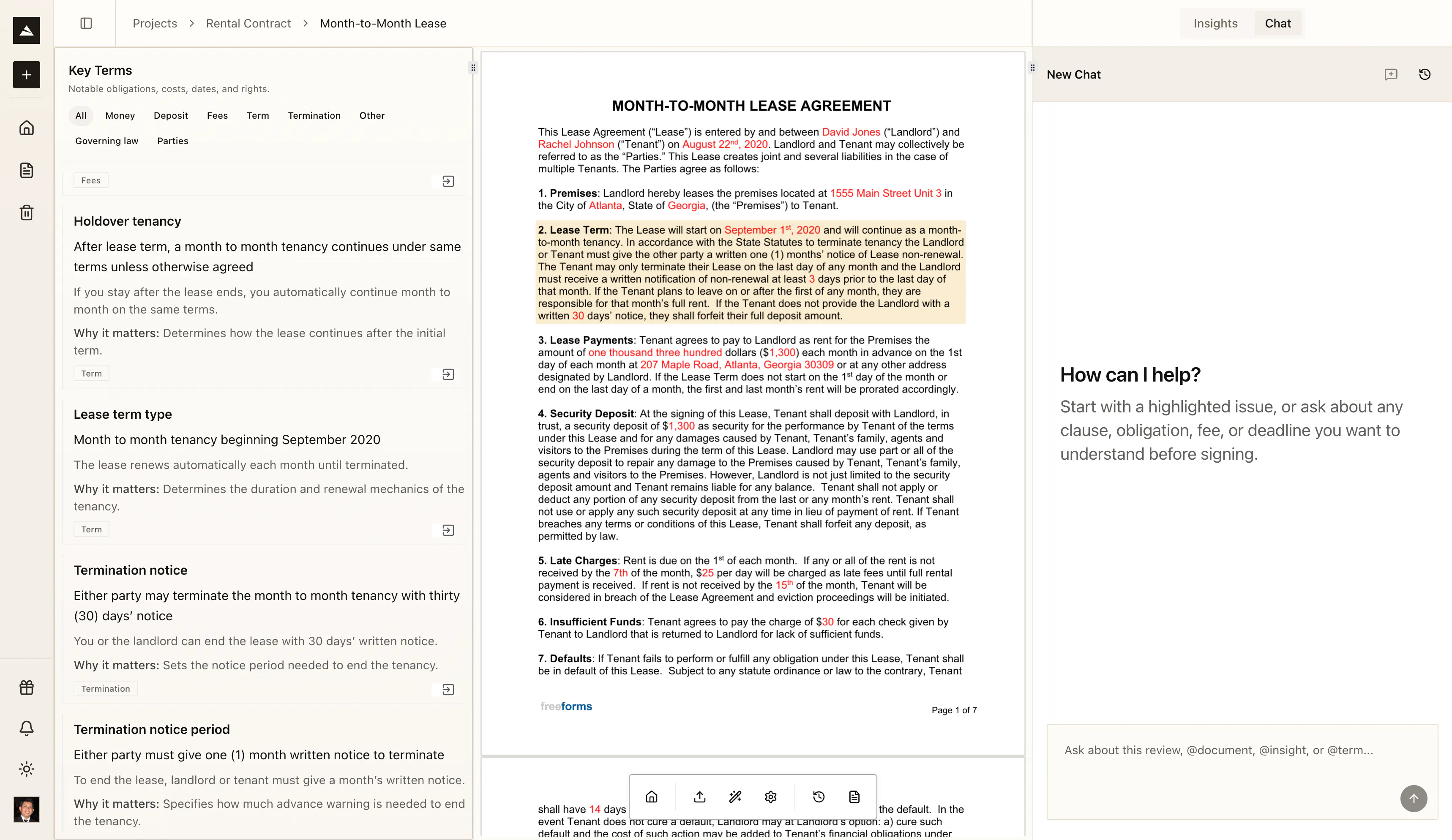Screen dimensions: 1452x840
Task: Open the Termination notice period card title
Action: pyautogui.click(x=152, y=729)
